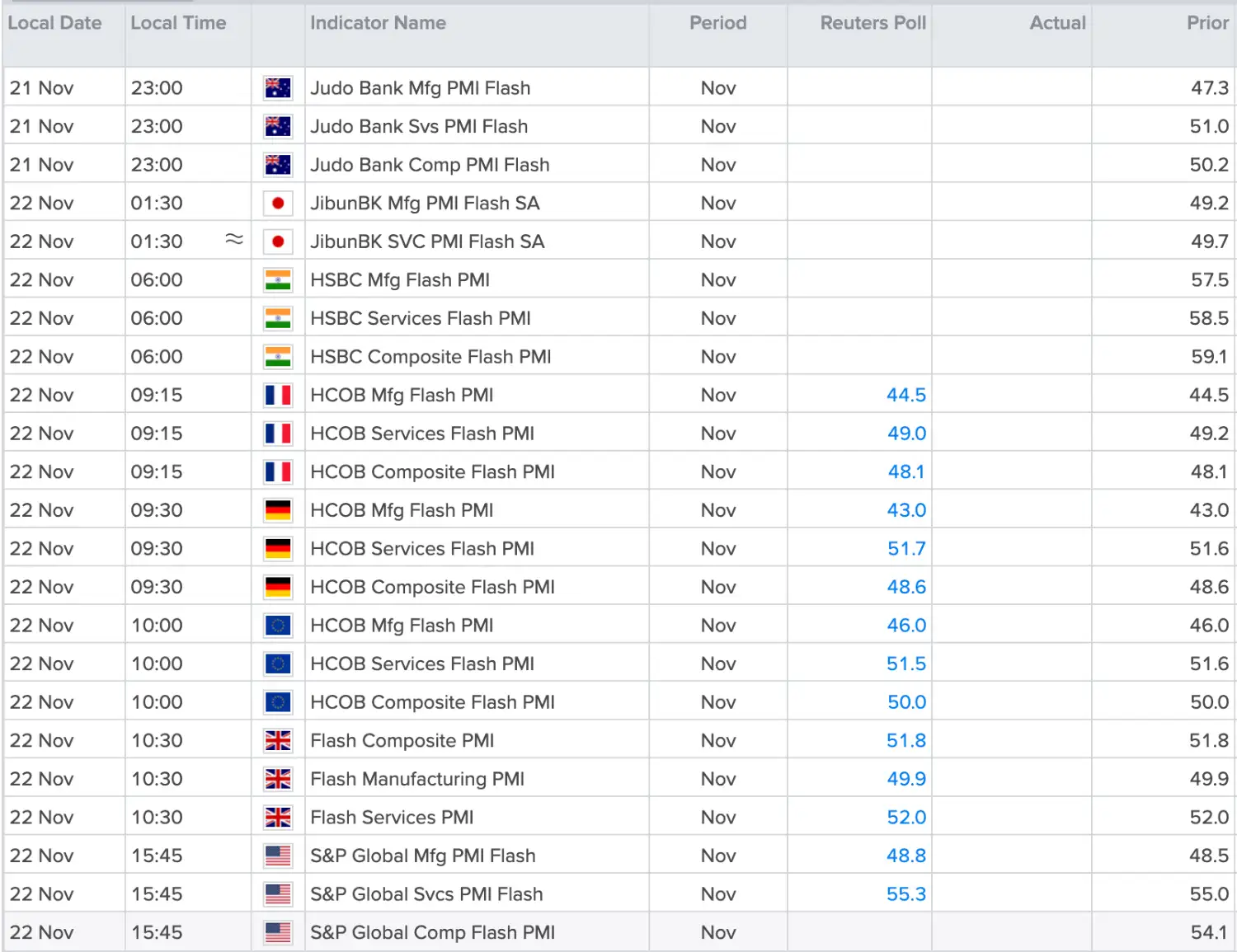The image size is (1237, 952).
Task: Click the approximate-time symbol next to 01:30
Action: click(234, 239)
